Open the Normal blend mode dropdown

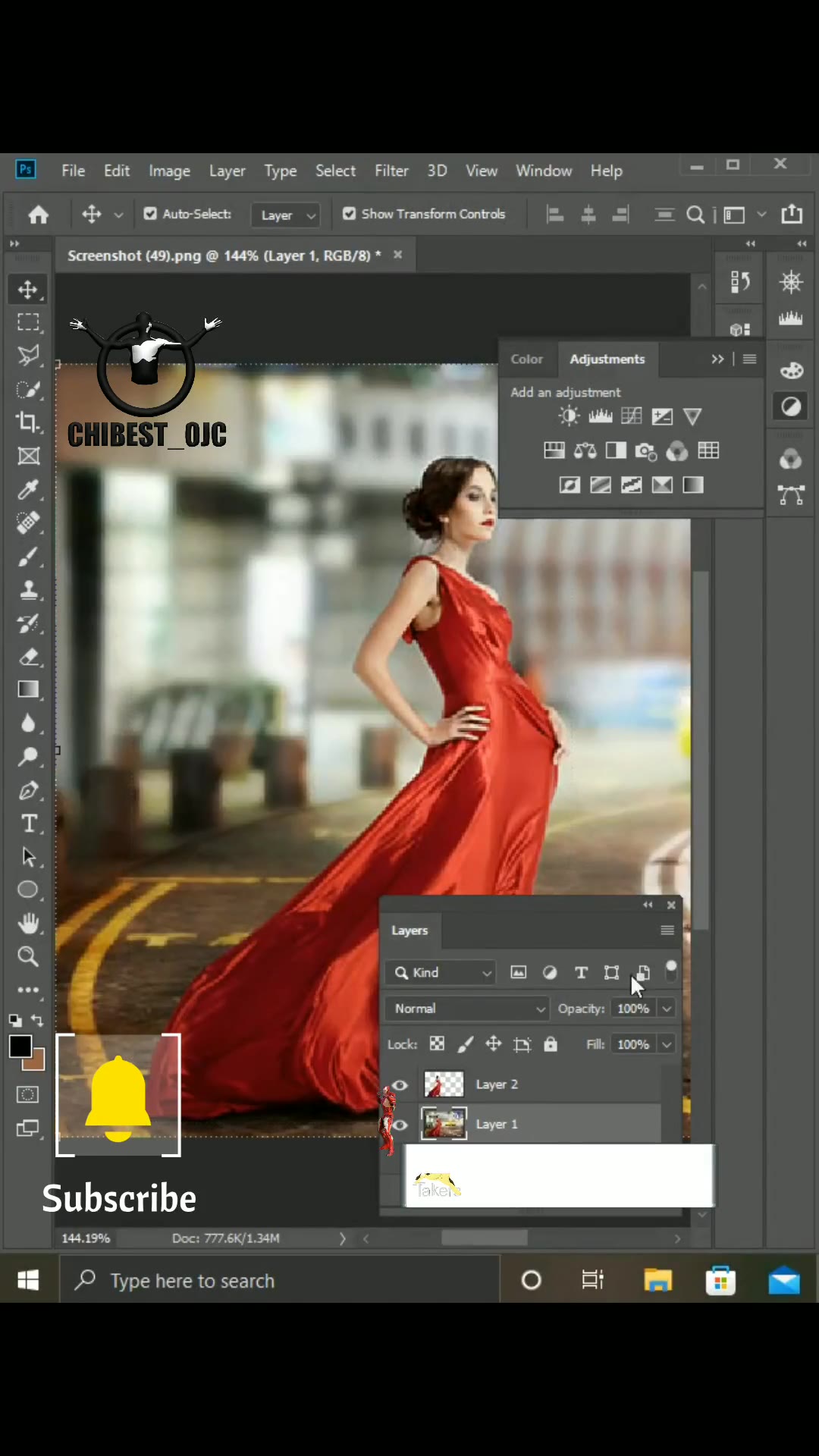(x=467, y=1009)
